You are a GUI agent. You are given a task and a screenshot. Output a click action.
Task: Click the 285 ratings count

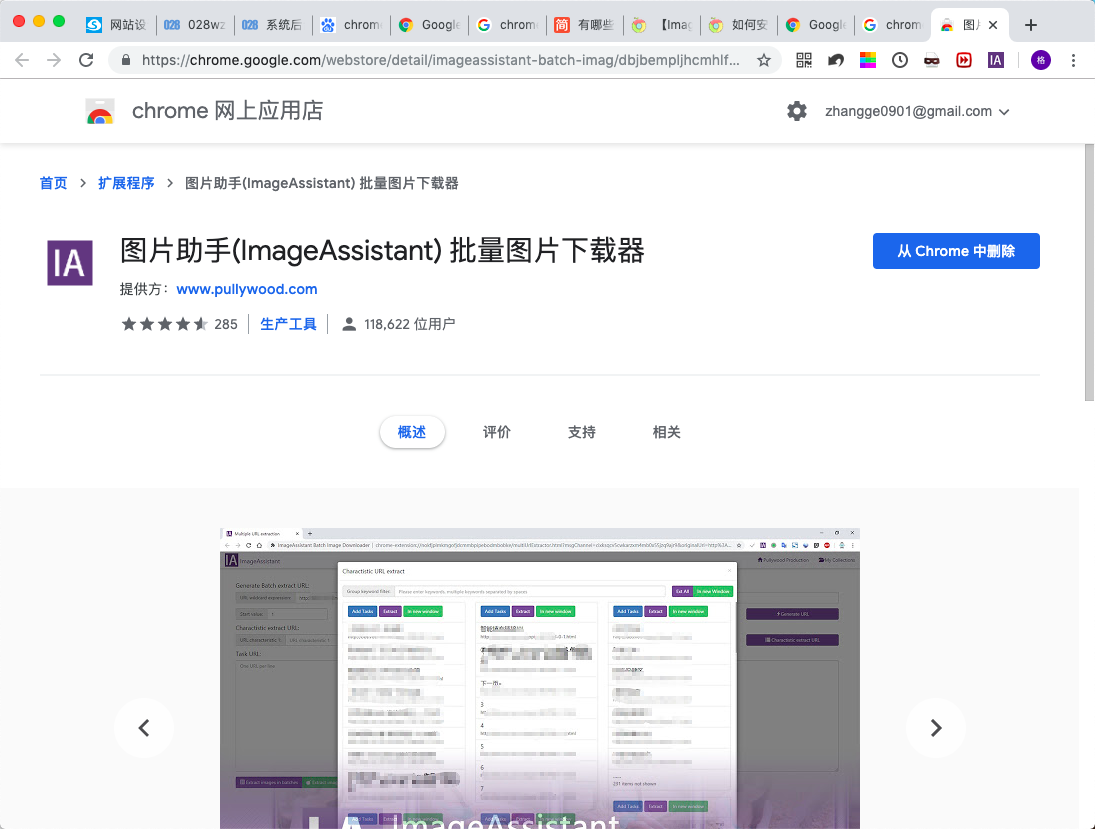226,324
